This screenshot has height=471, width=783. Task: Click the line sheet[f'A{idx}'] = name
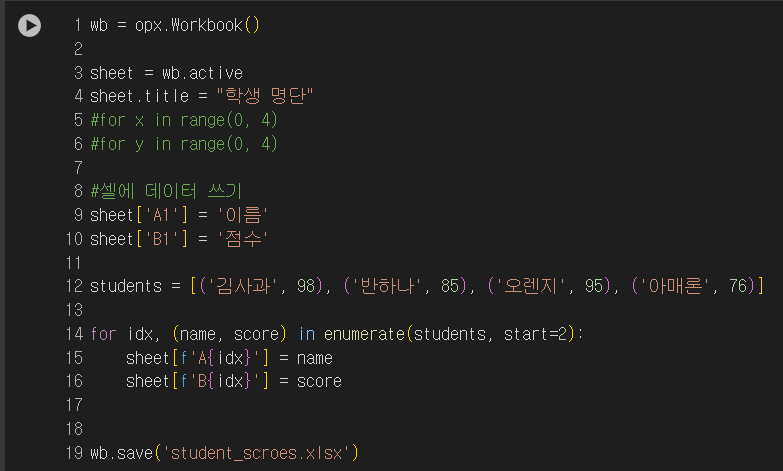click(229, 358)
